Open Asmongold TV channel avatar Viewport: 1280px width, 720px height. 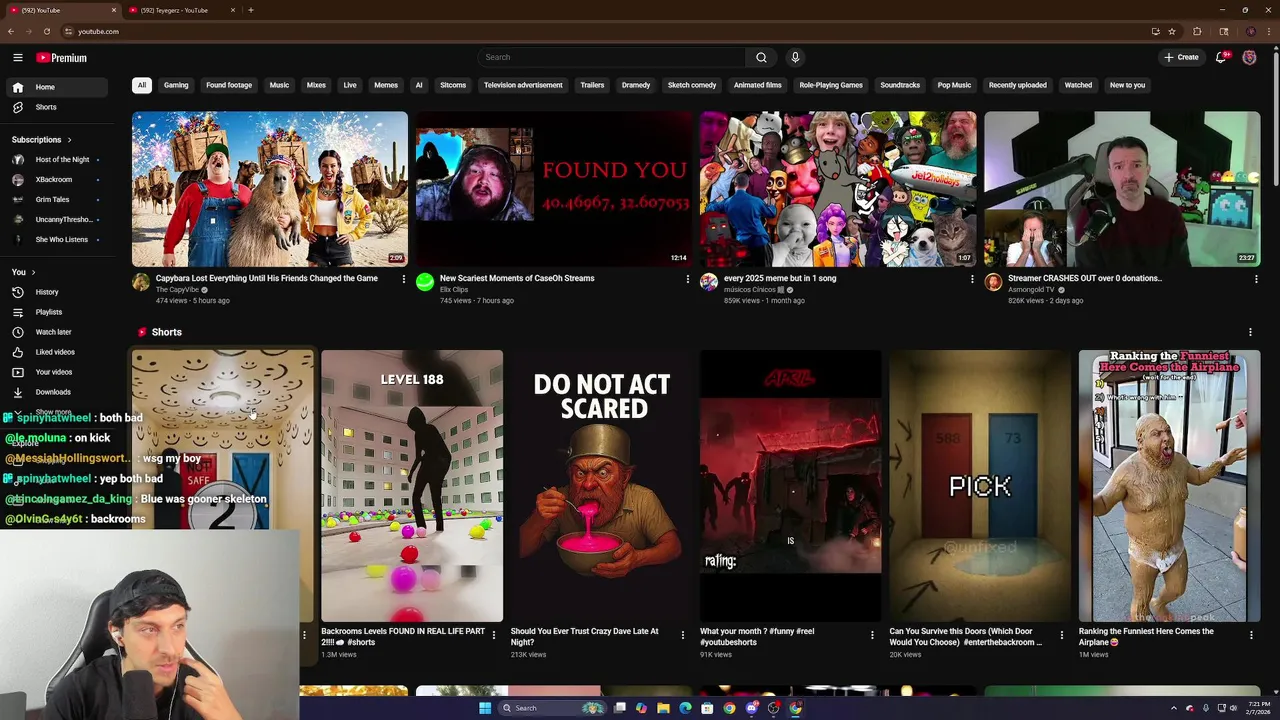click(993, 282)
